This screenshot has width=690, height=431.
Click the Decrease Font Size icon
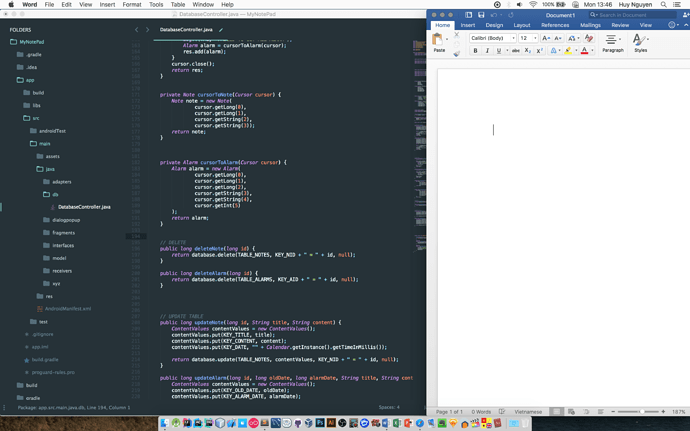coord(558,38)
